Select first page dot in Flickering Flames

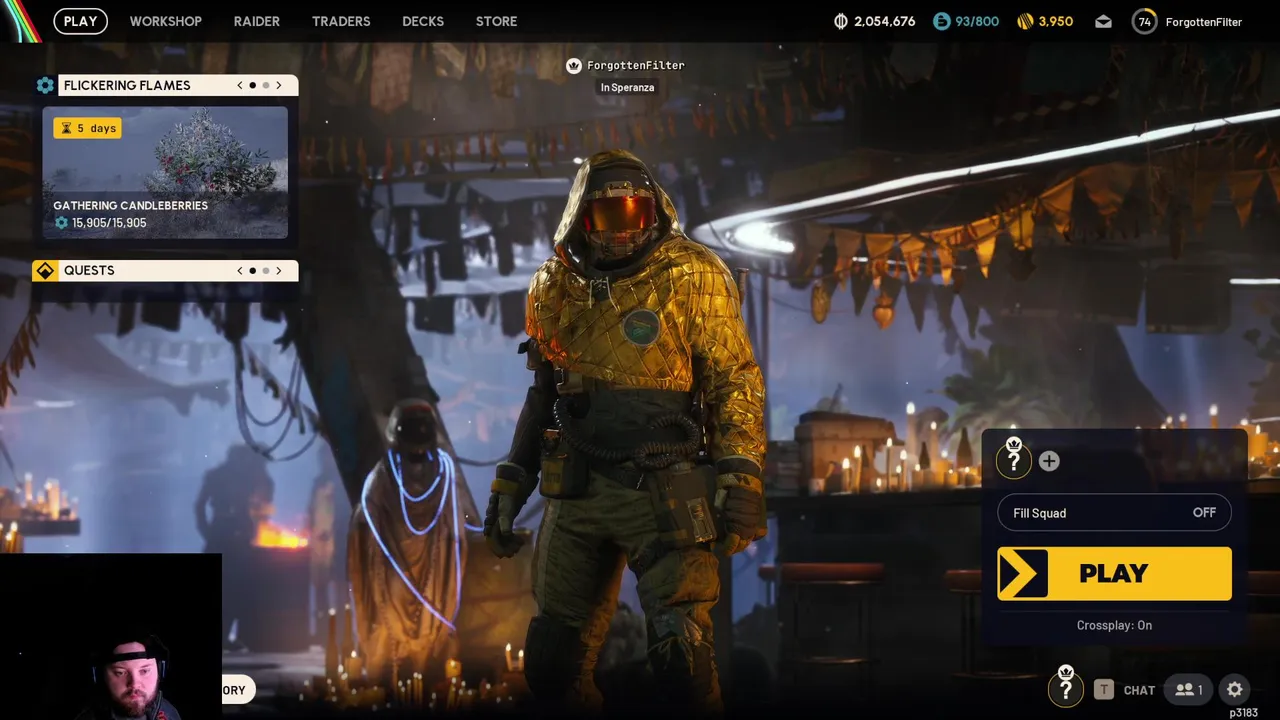(252, 86)
